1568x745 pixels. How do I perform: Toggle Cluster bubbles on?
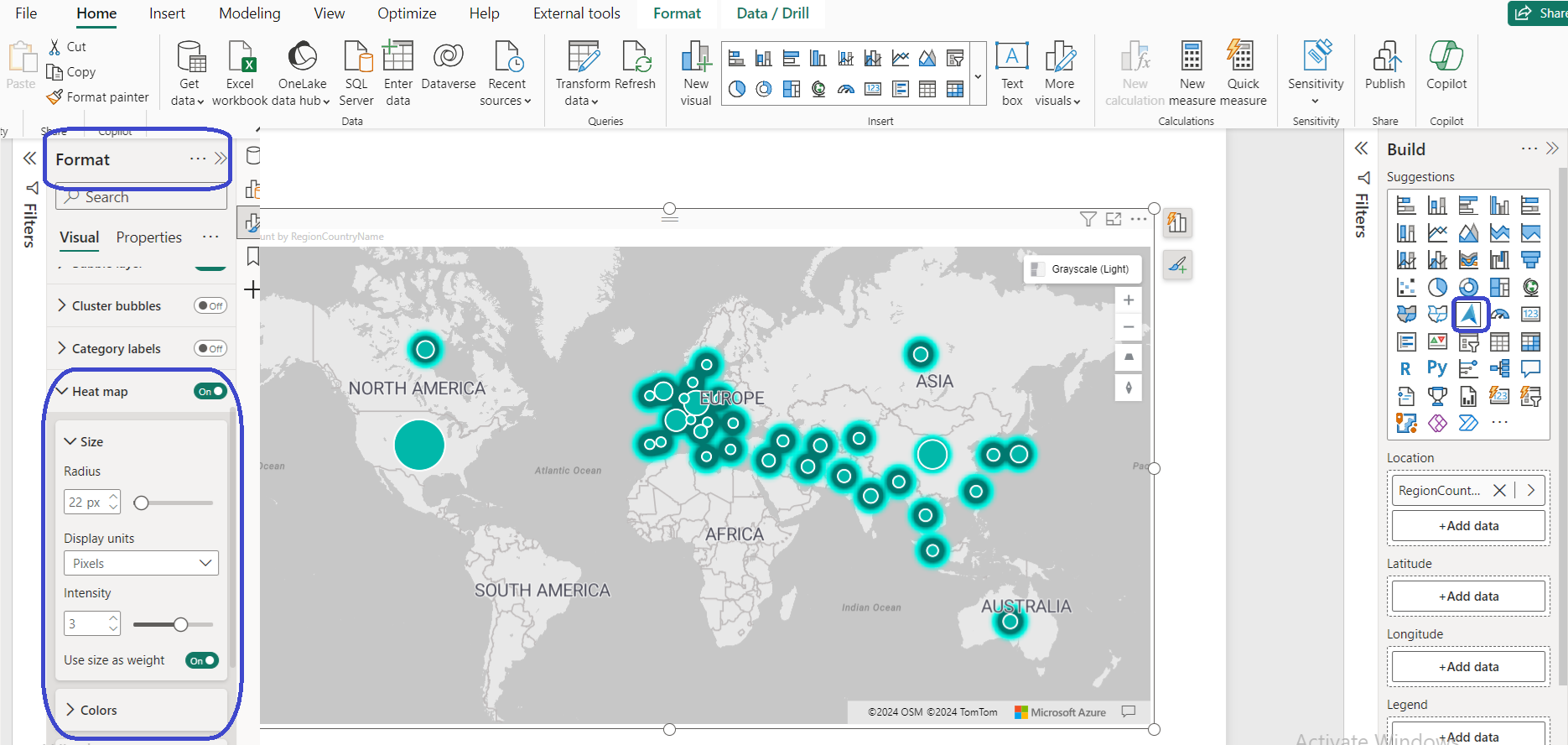click(210, 306)
